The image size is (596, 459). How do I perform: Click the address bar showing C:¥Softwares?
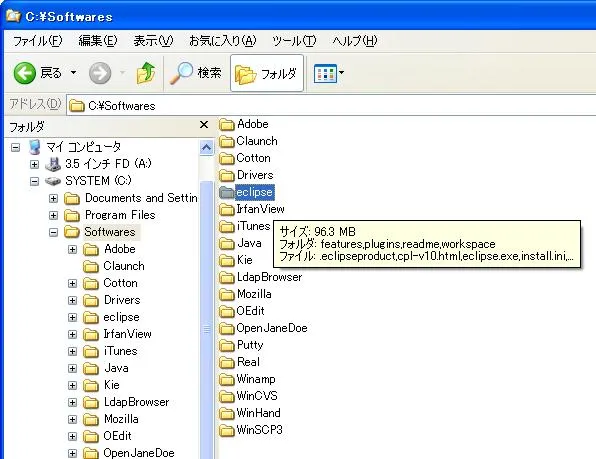tap(331, 105)
